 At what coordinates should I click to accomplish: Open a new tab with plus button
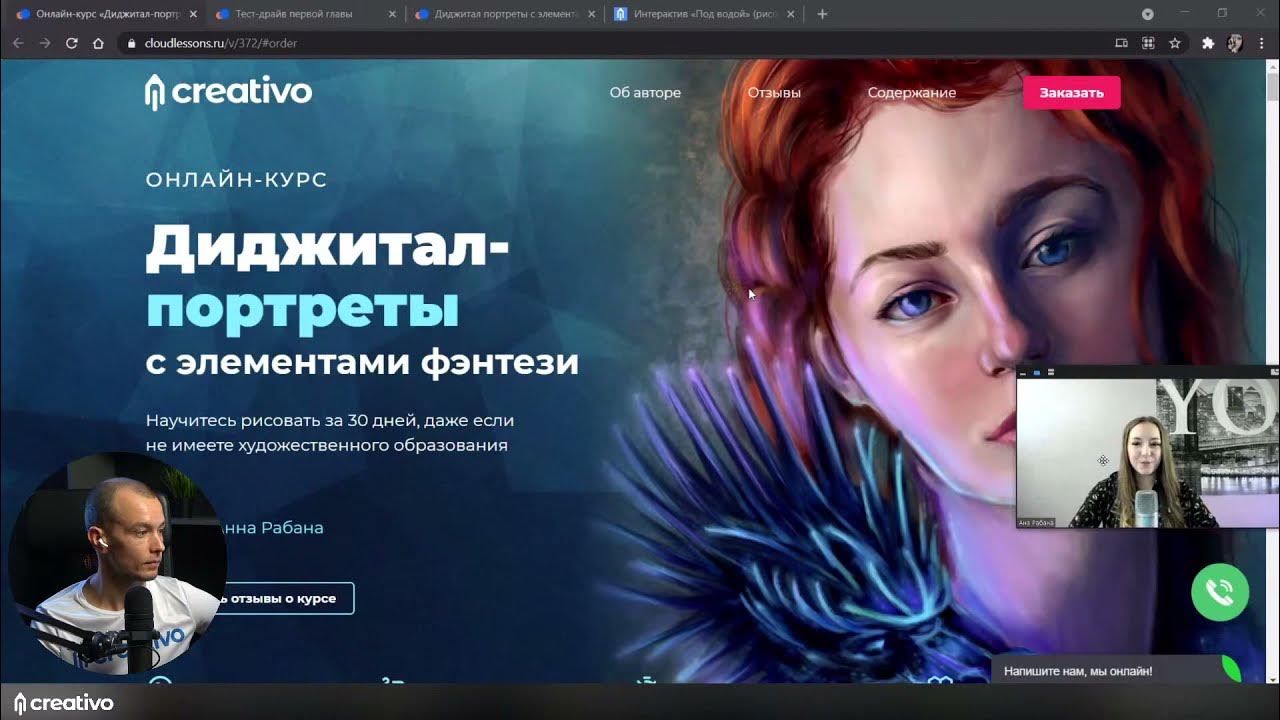click(x=822, y=14)
